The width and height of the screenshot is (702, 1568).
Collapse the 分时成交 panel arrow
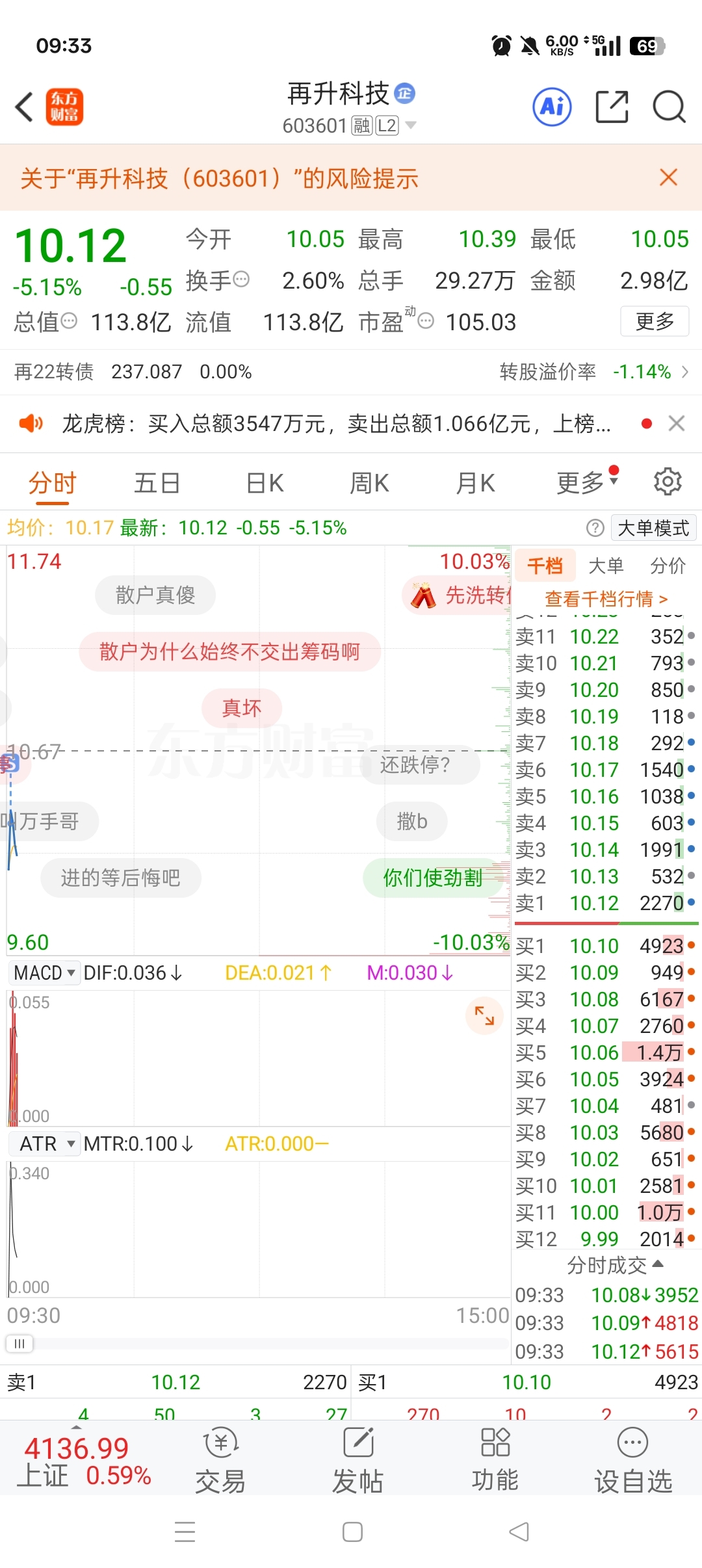657,1264
